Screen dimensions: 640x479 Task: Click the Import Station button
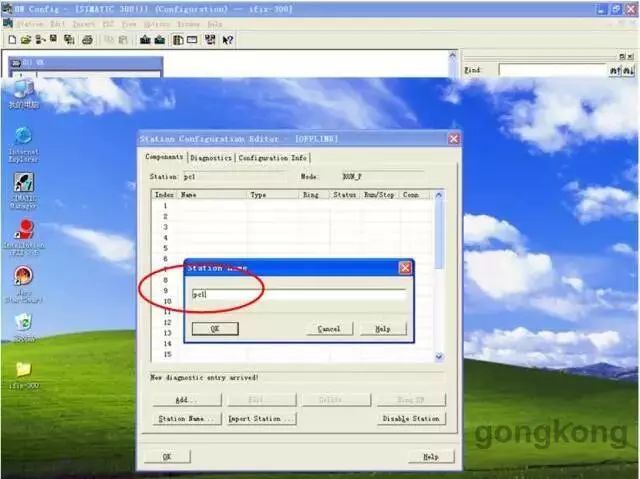[x=260, y=419]
